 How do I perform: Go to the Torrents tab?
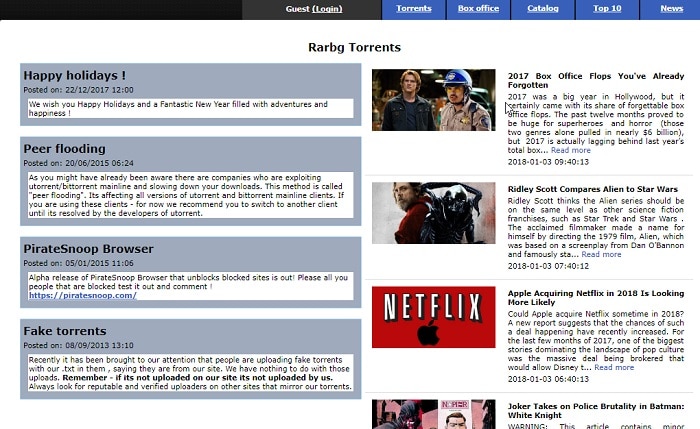413,8
